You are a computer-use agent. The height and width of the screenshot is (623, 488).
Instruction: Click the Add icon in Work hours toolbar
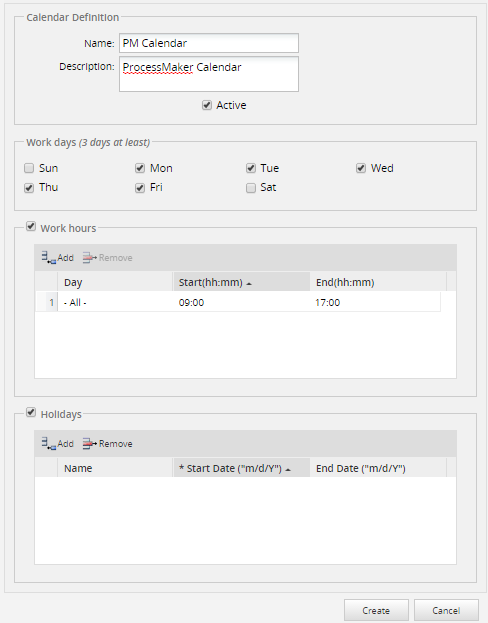click(x=48, y=257)
